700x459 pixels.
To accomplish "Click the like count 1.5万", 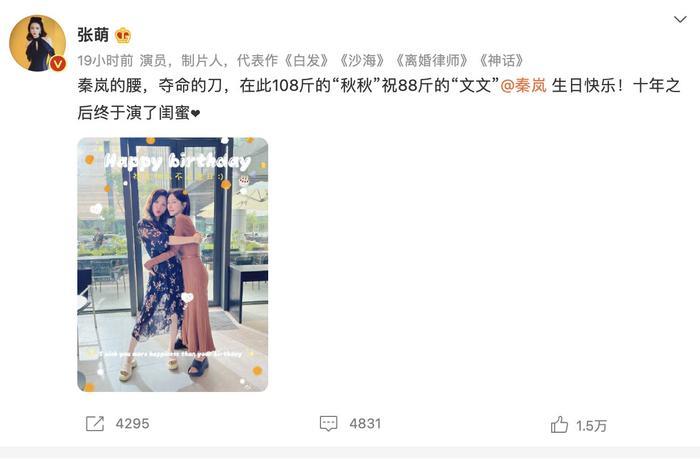I will click(x=592, y=426).
